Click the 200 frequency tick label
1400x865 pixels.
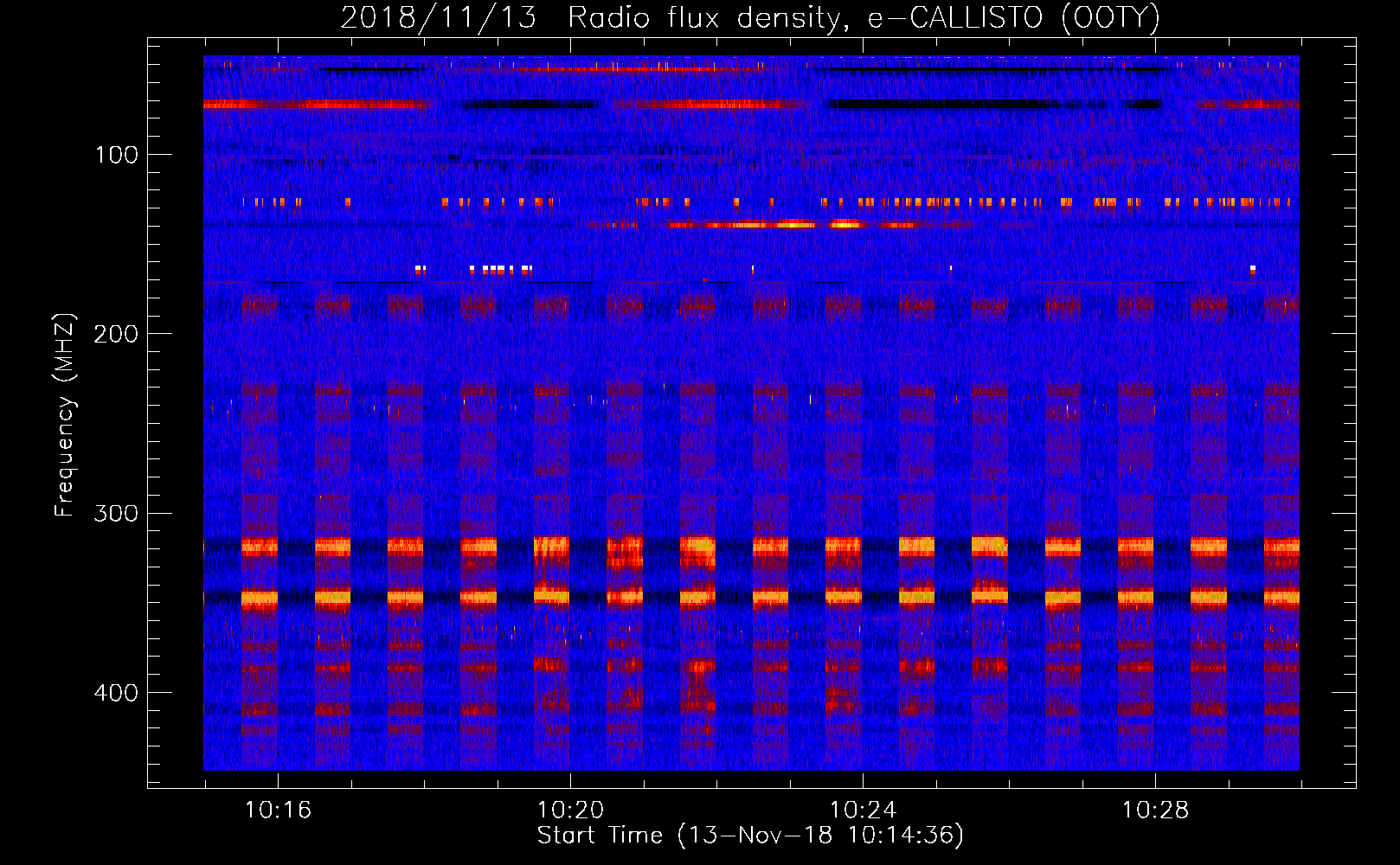116,334
